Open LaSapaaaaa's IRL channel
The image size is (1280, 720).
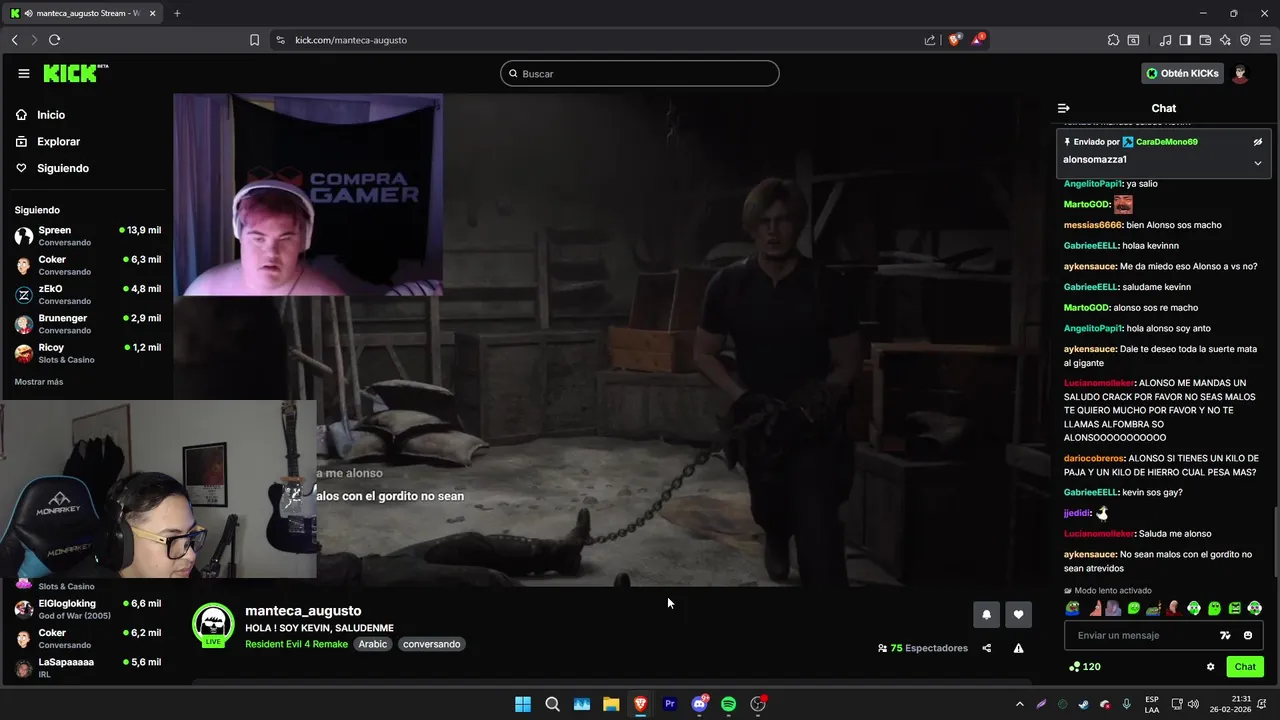tap(87, 668)
